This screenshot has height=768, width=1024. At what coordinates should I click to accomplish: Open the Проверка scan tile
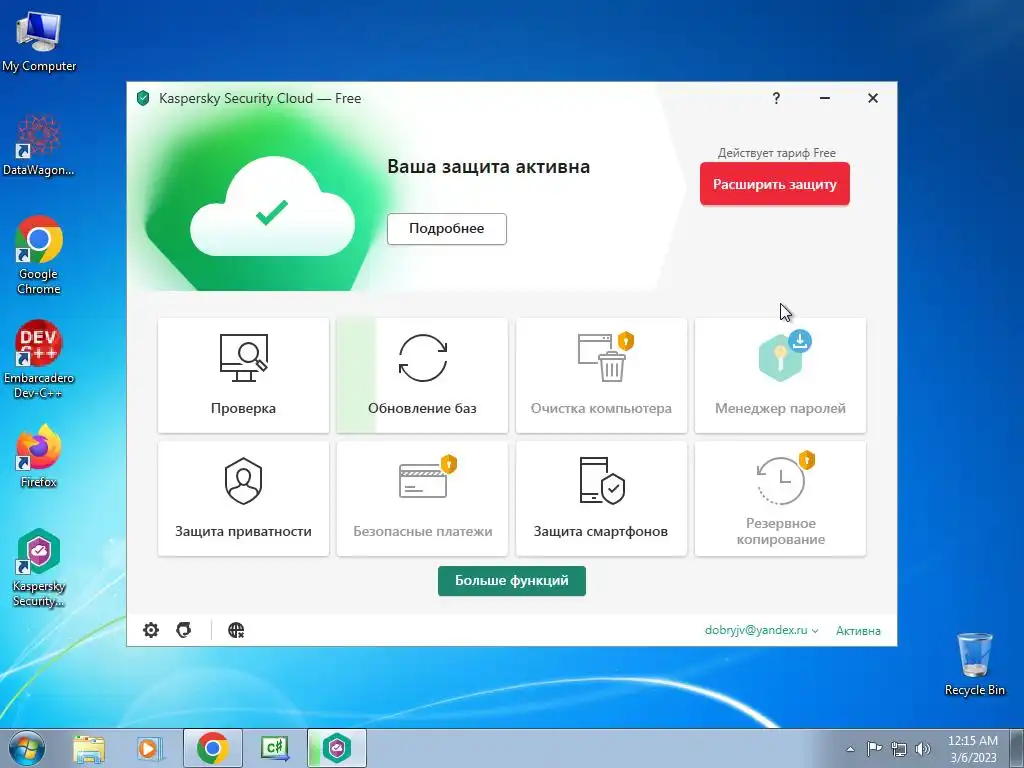[x=244, y=376]
